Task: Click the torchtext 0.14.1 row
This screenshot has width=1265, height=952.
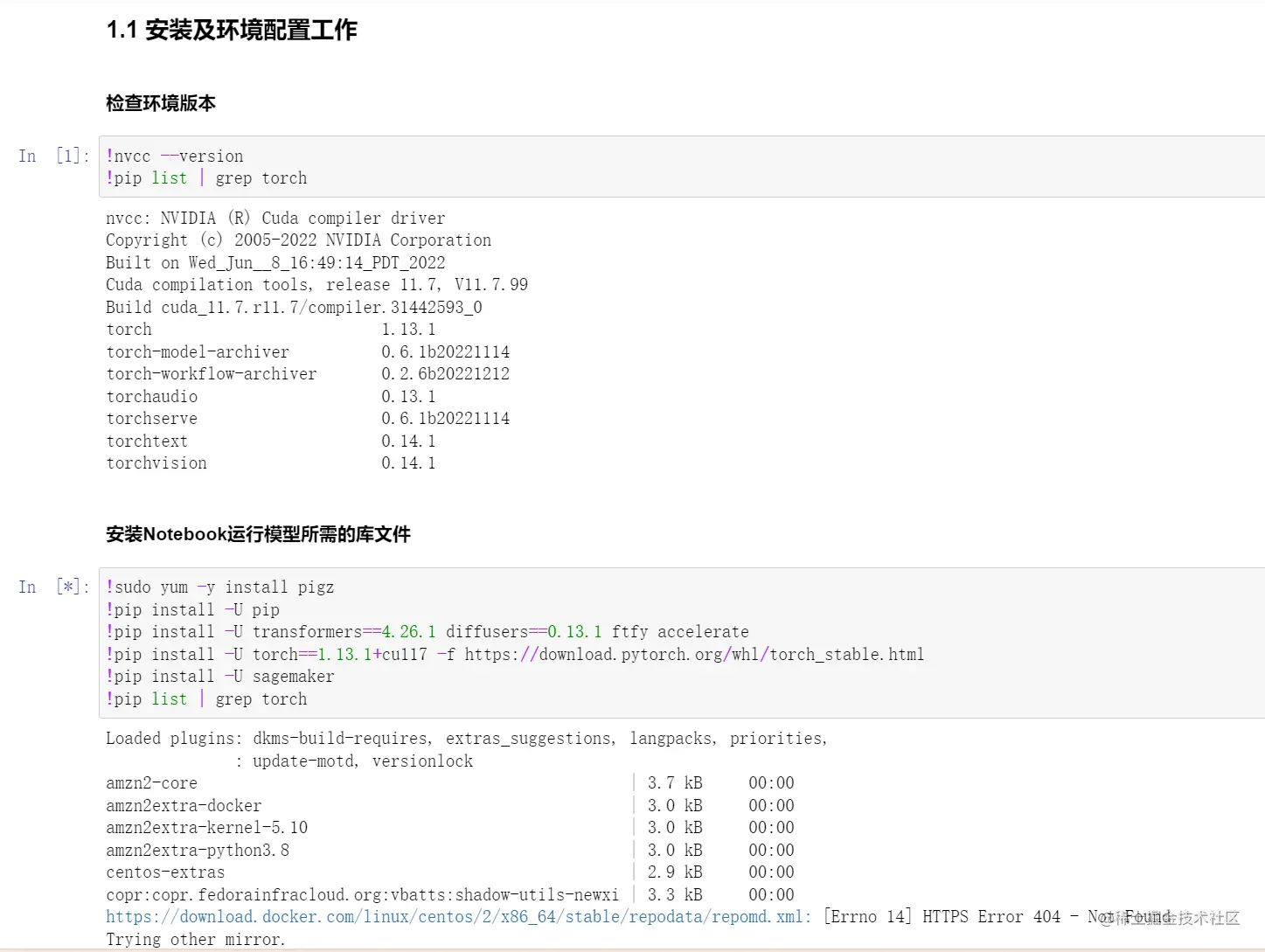Action: 271,441
